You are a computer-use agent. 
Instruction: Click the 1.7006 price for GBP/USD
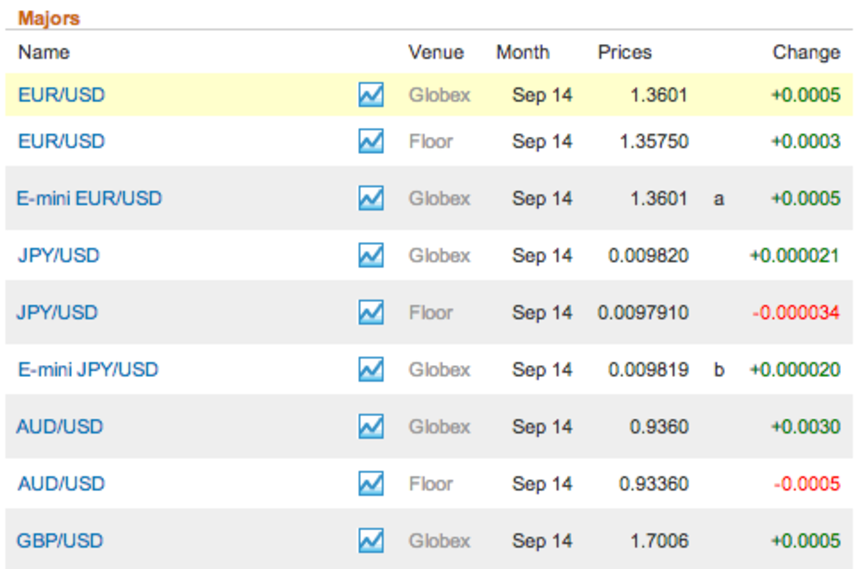pyautogui.click(x=659, y=540)
